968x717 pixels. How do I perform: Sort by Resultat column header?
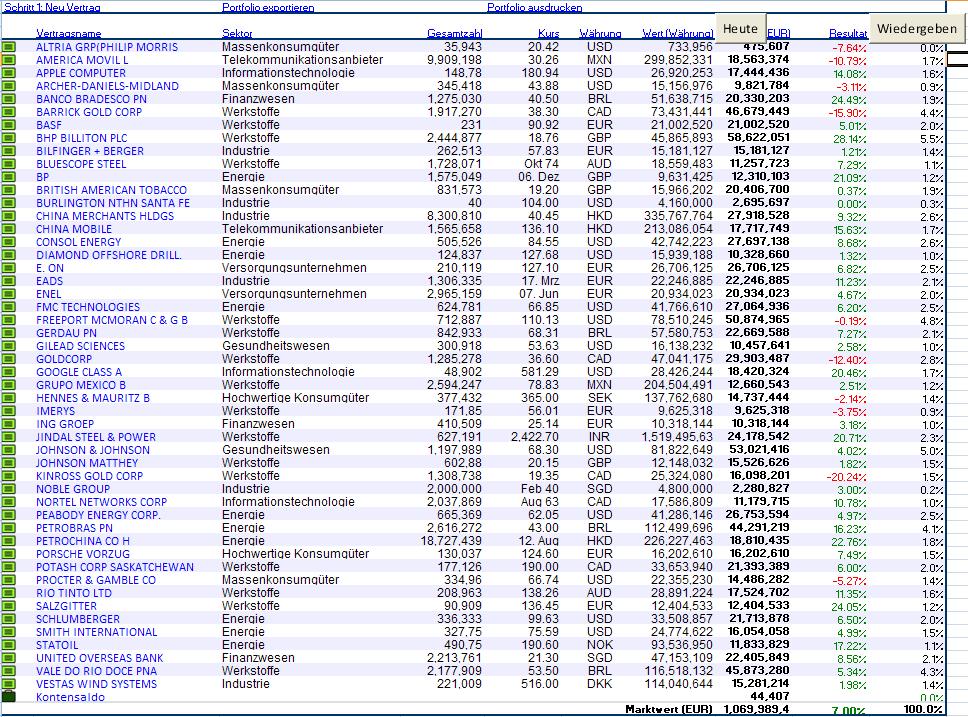coord(848,33)
